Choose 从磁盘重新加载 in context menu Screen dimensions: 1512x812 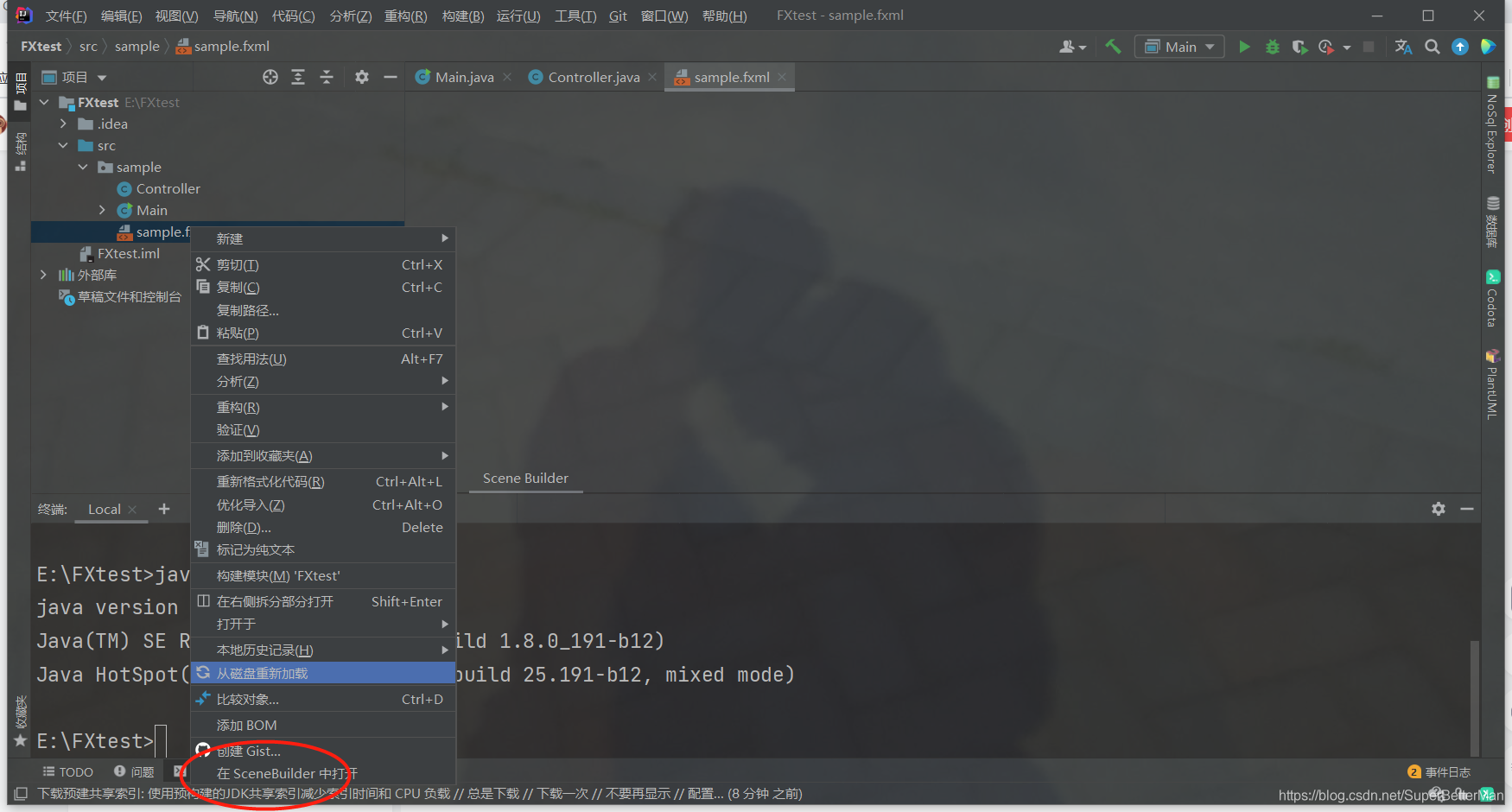click(323, 673)
